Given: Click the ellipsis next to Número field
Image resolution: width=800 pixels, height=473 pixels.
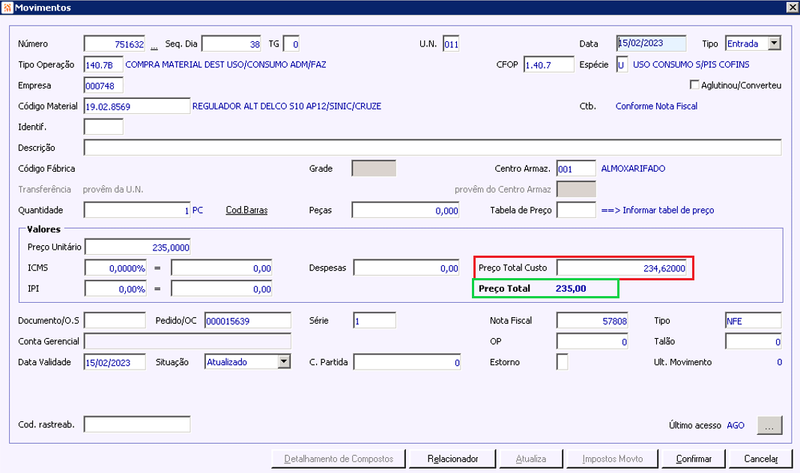Looking at the screenshot, I should pos(154,46).
